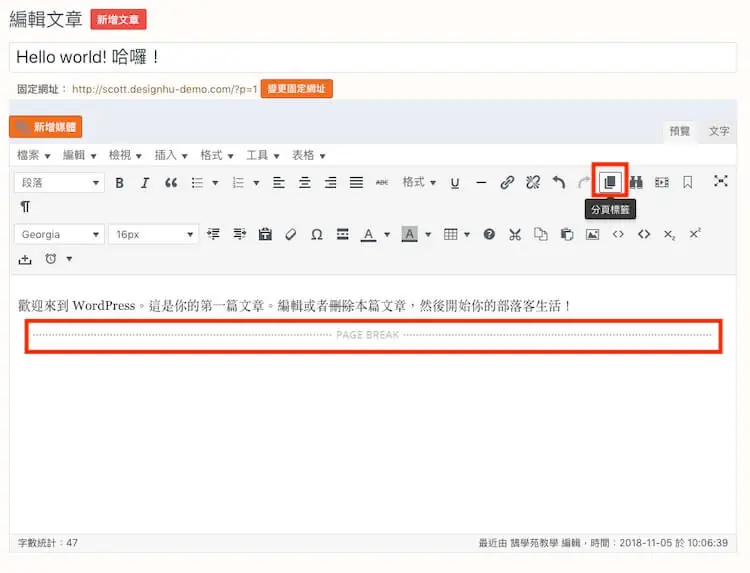Align text right
This screenshot has width=750, height=573.
[331, 183]
